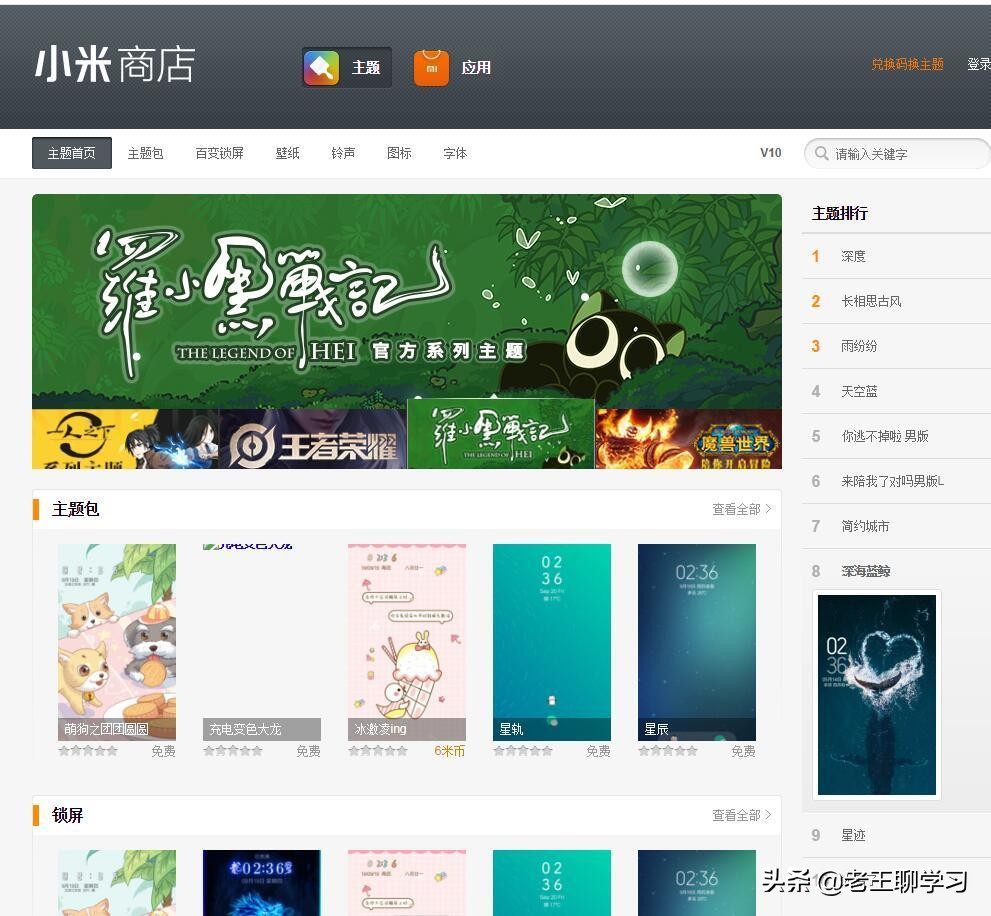Switch to the 壁纸 tab
Viewport: 991px width, 916px height.
(287, 153)
